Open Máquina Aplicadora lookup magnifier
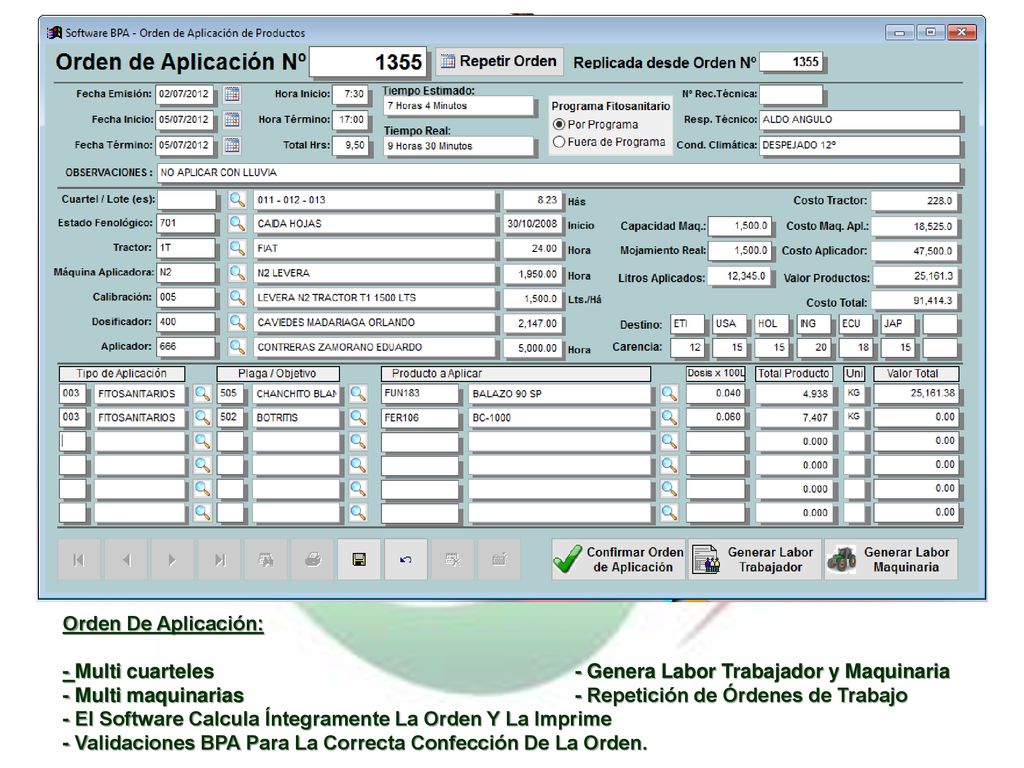The image size is (1024, 768). tap(237, 273)
